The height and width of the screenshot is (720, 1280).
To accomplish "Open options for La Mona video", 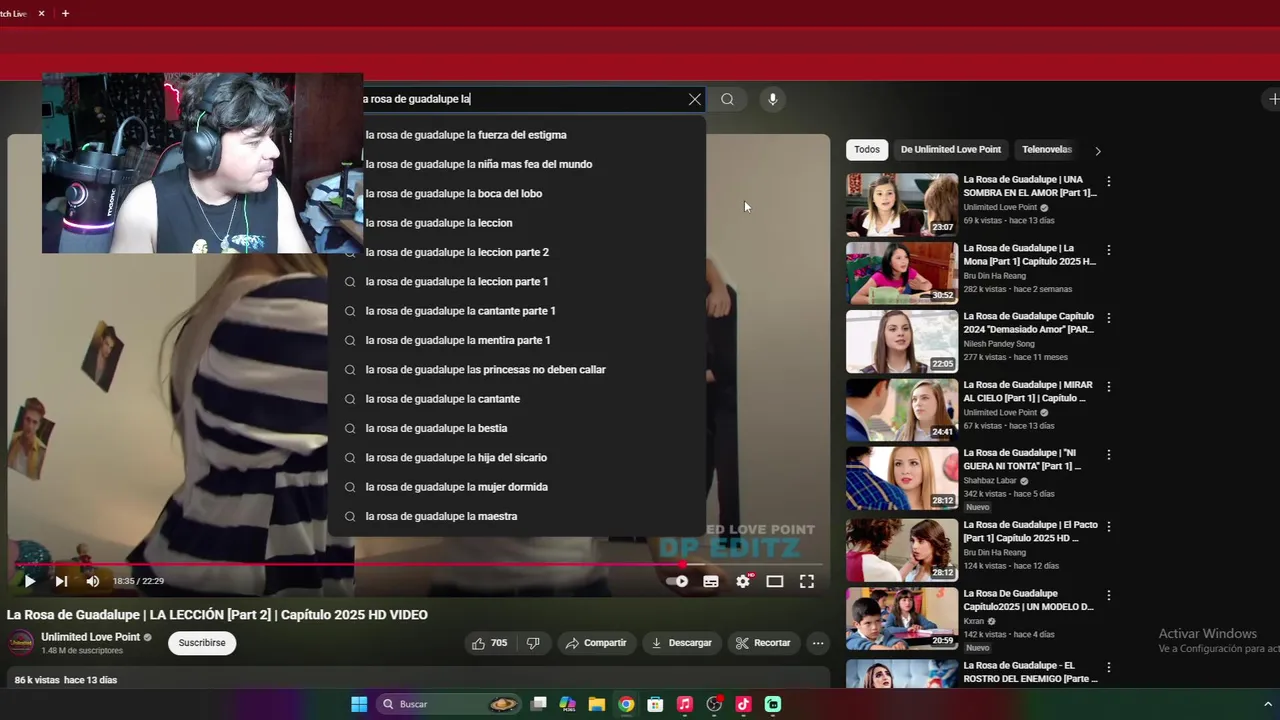I will point(1108,250).
